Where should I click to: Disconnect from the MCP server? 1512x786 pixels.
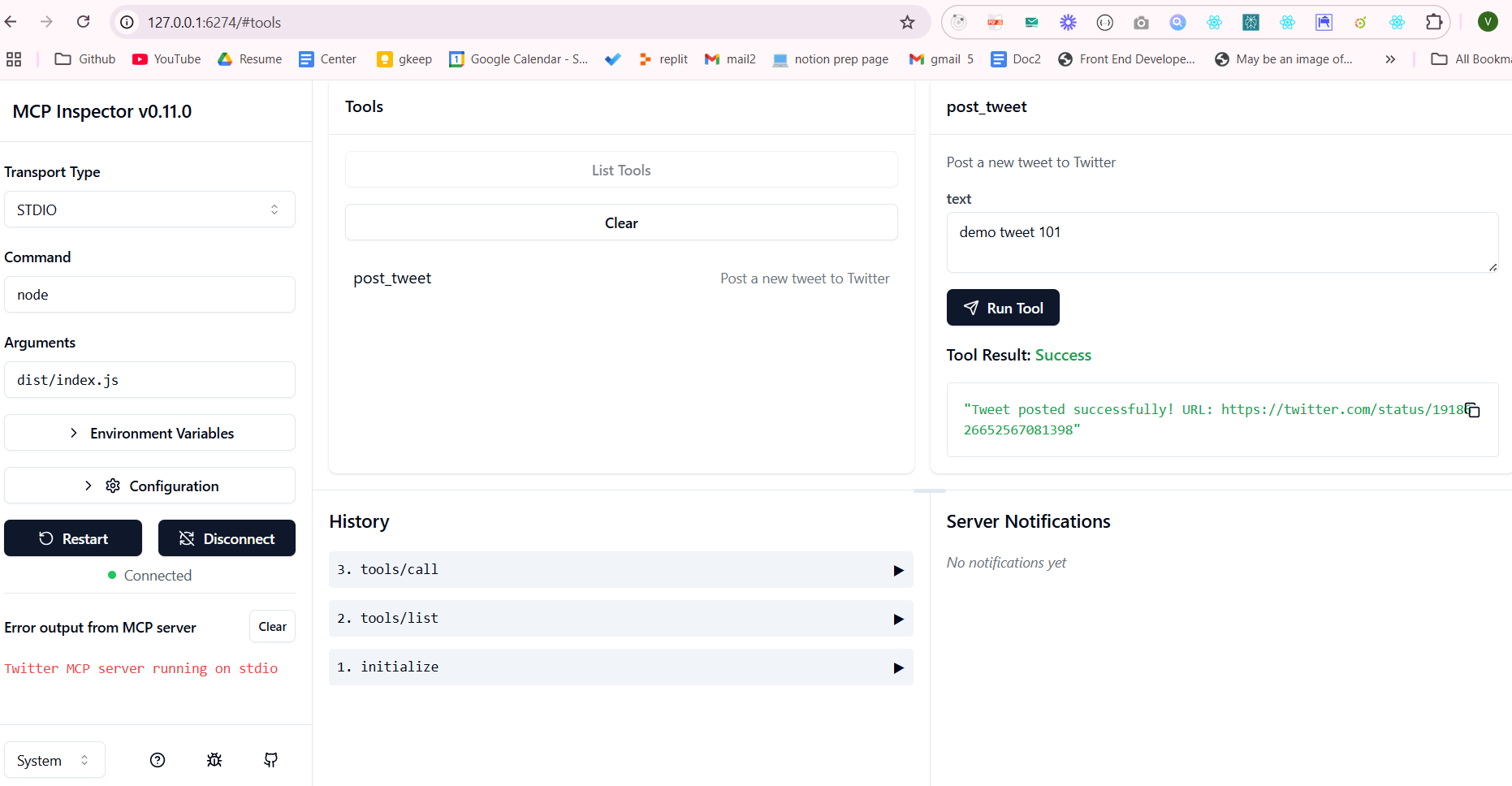click(x=227, y=538)
